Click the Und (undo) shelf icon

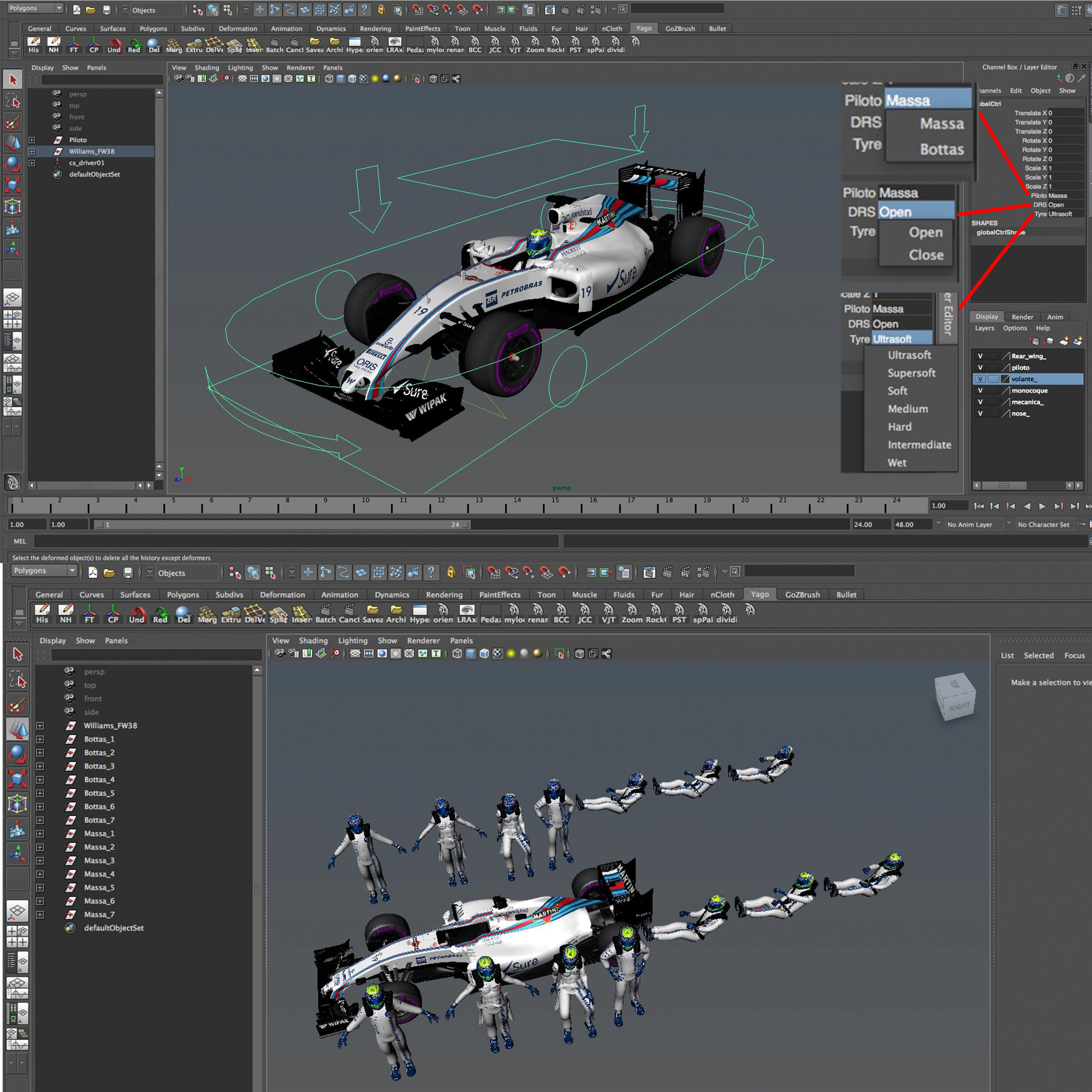114,45
